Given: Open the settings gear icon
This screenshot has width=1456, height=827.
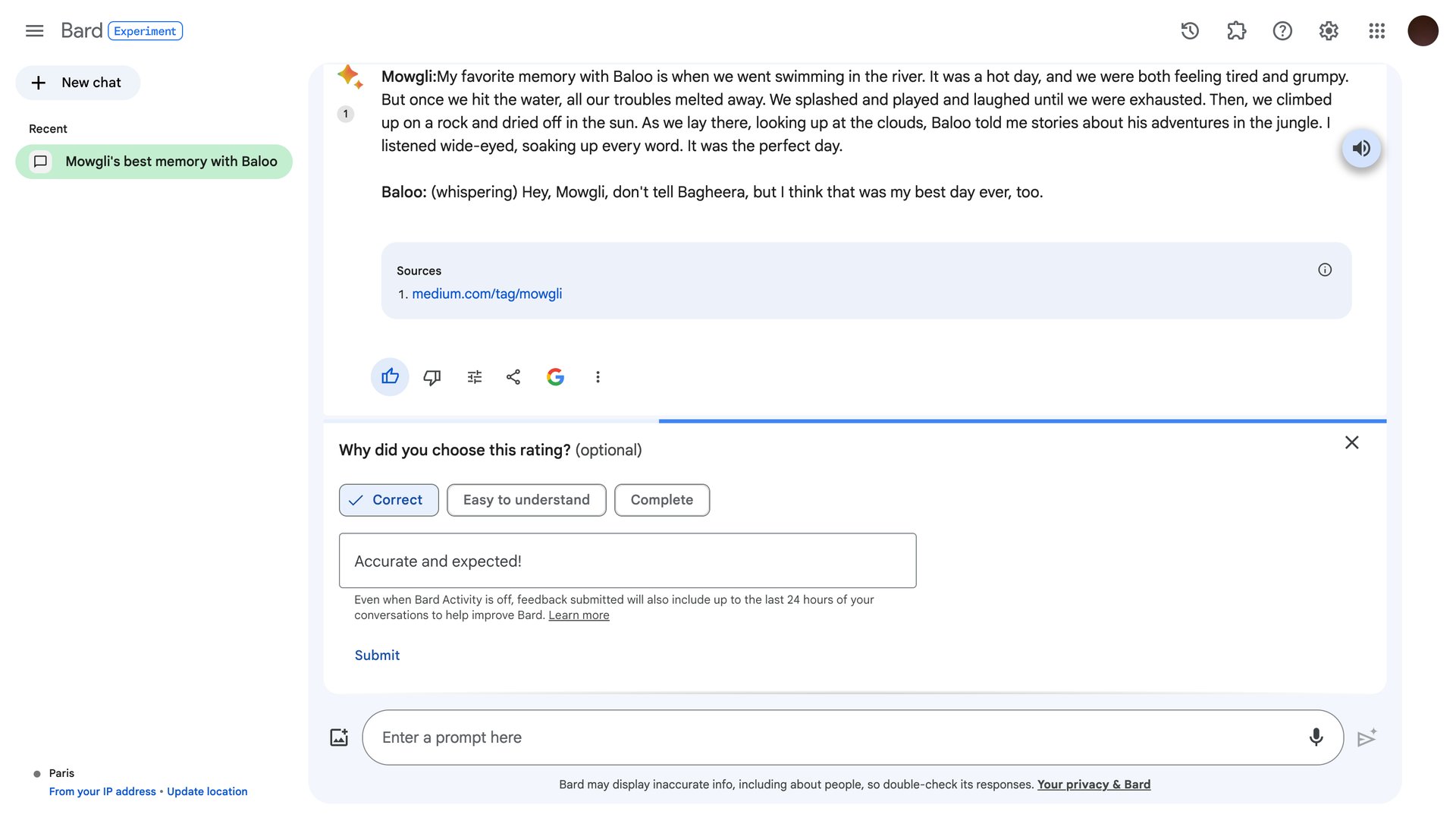Looking at the screenshot, I should coord(1329,31).
